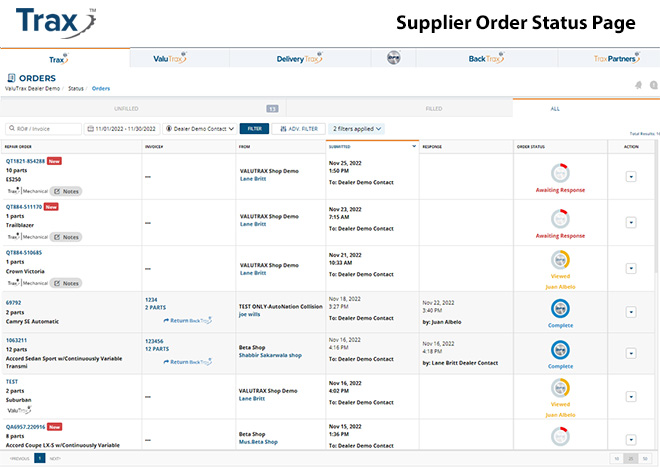
Task: Open the TraxPartners tab
Action: 617,58
